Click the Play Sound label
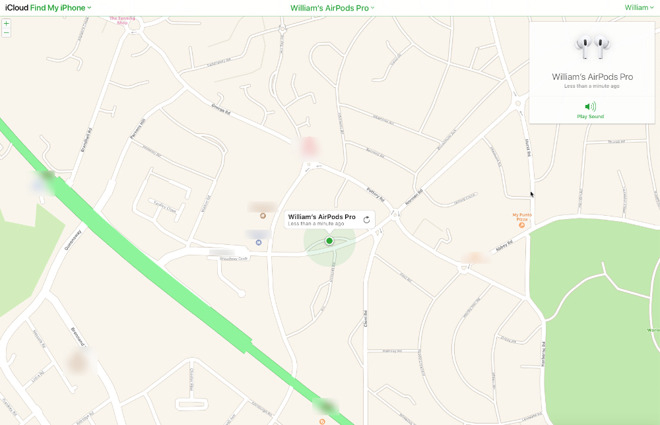This screenshot has height=425, width=660. 590,117
